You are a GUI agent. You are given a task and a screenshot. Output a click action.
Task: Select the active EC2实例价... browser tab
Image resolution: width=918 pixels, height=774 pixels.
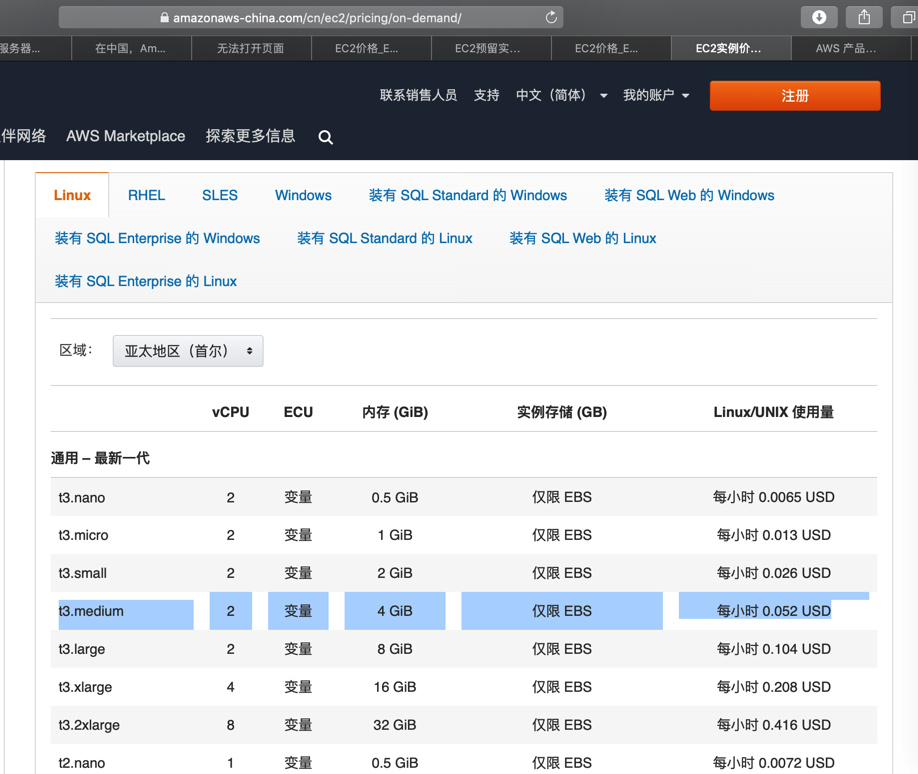click(x=730, y=49)
